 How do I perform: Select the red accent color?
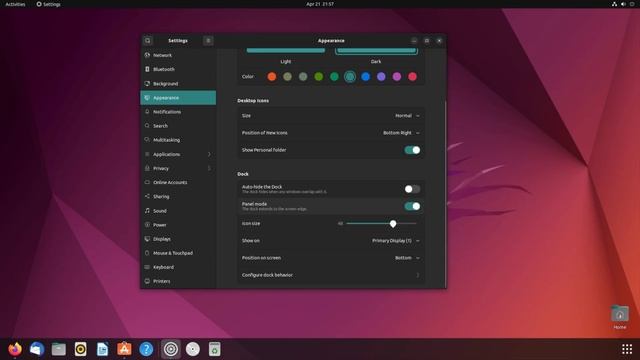[x=413, y=77]
